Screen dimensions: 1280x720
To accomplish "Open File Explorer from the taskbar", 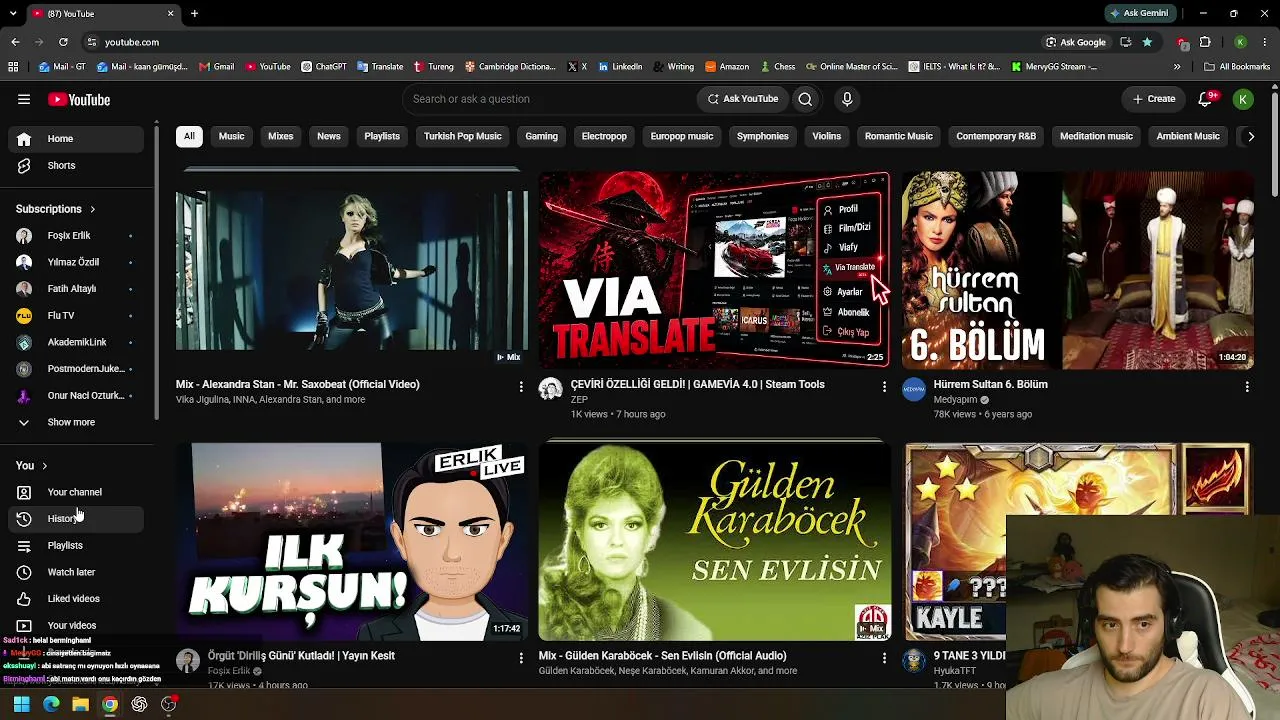I will 81,704.
